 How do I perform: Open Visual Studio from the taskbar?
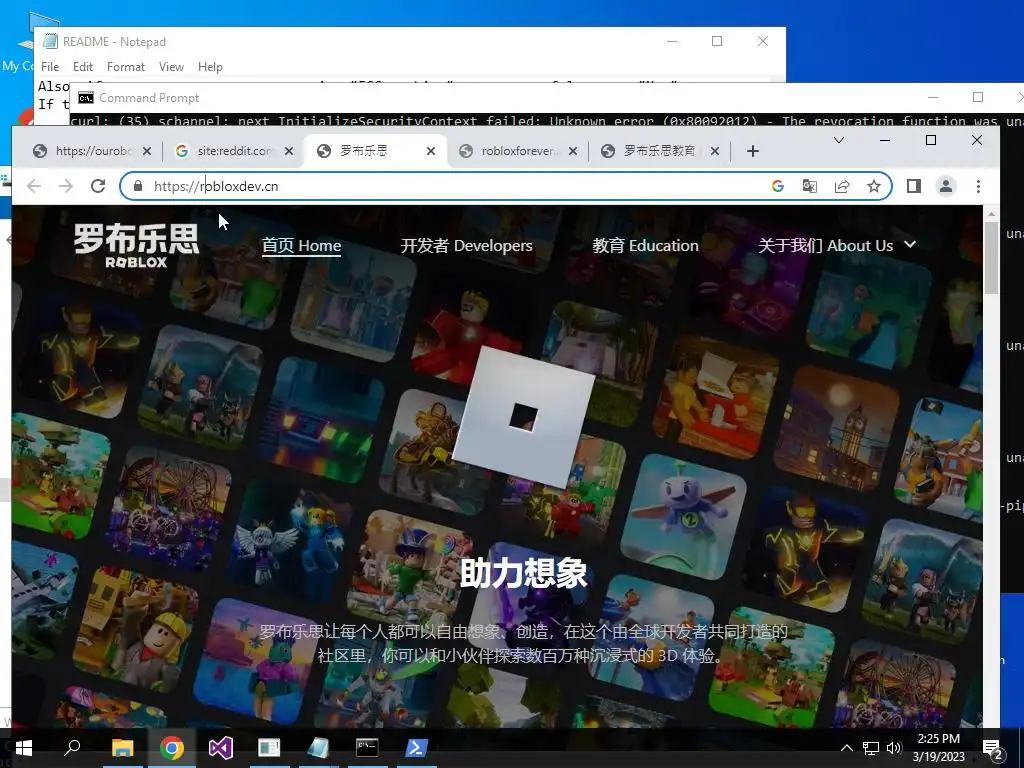pyautogui.click(x=221, y=748)
